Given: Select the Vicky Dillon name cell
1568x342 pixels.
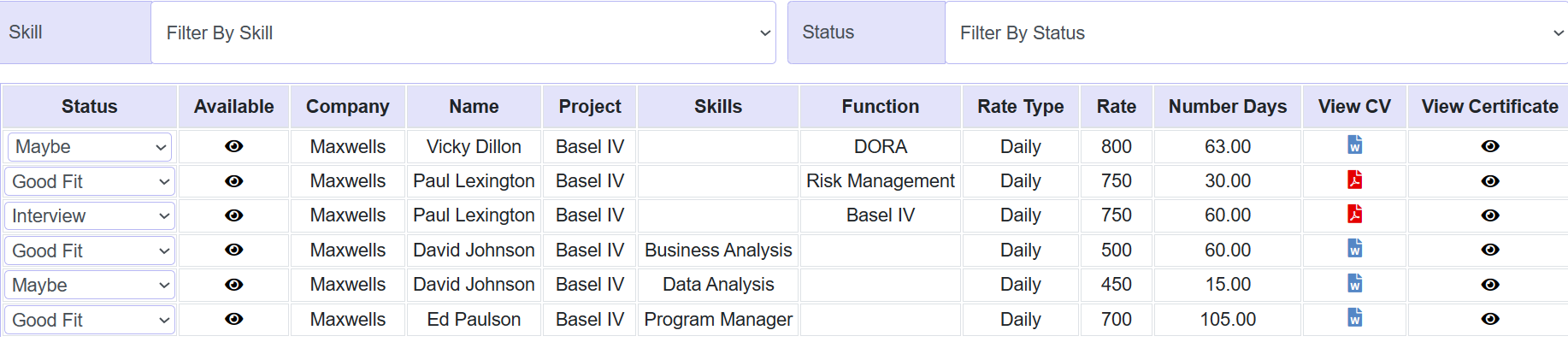Looking at the screenshot, I should [x=474, y=147].
